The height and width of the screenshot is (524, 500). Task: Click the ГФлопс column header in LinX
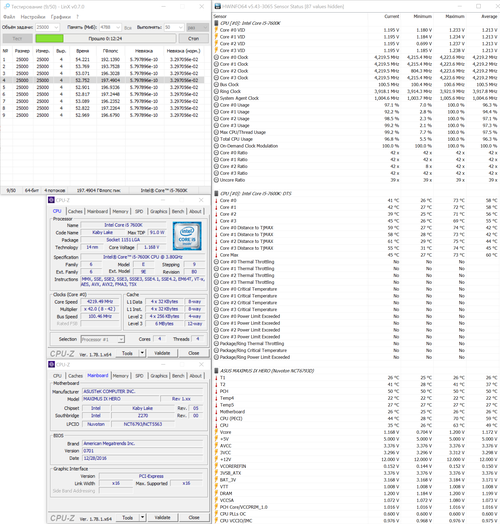(110, 51)
